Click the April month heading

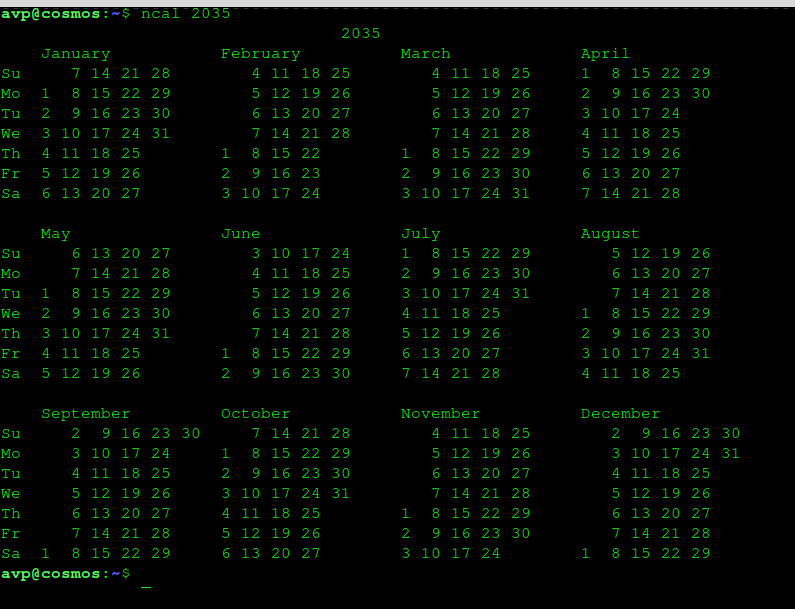coord(605,54)
